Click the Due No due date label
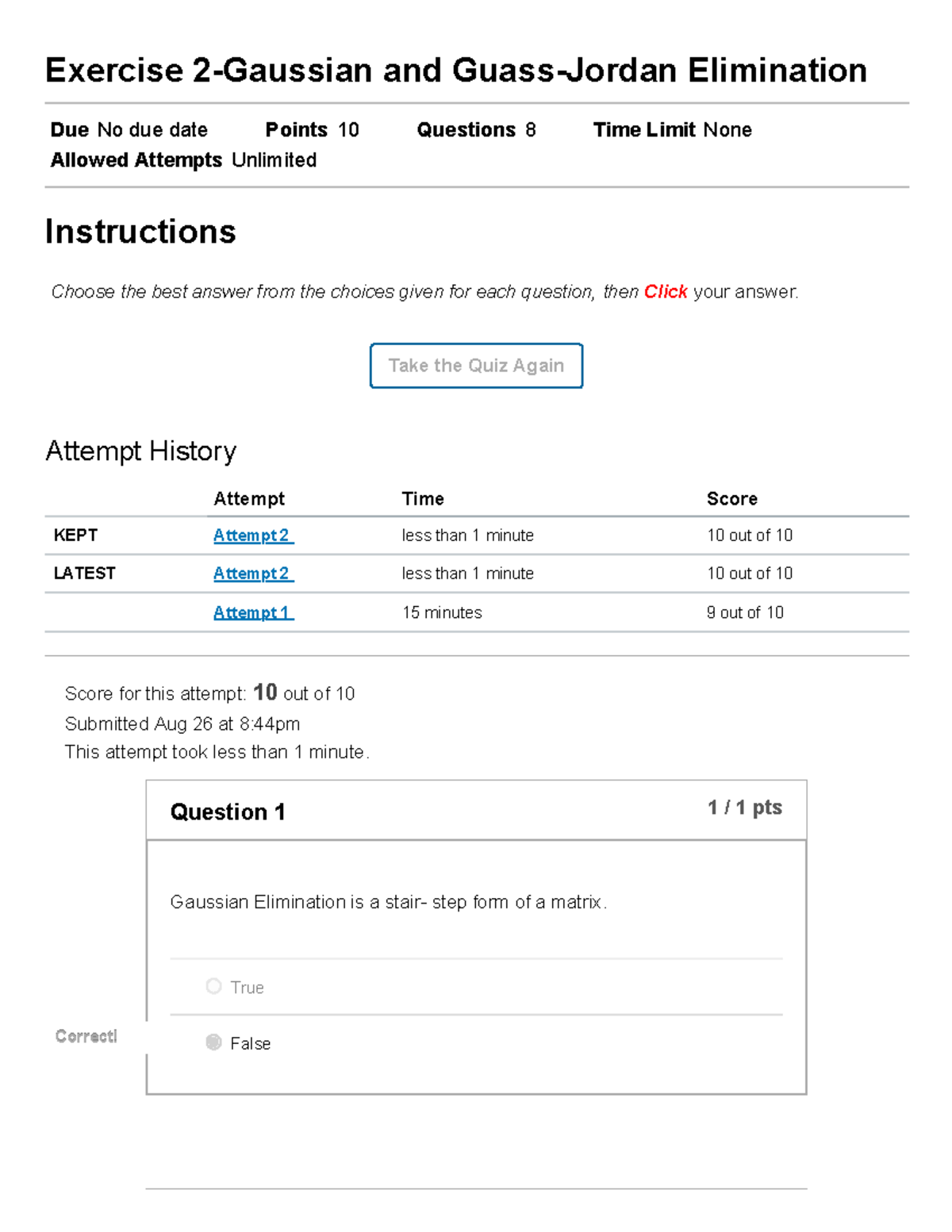 coord(129,130)
